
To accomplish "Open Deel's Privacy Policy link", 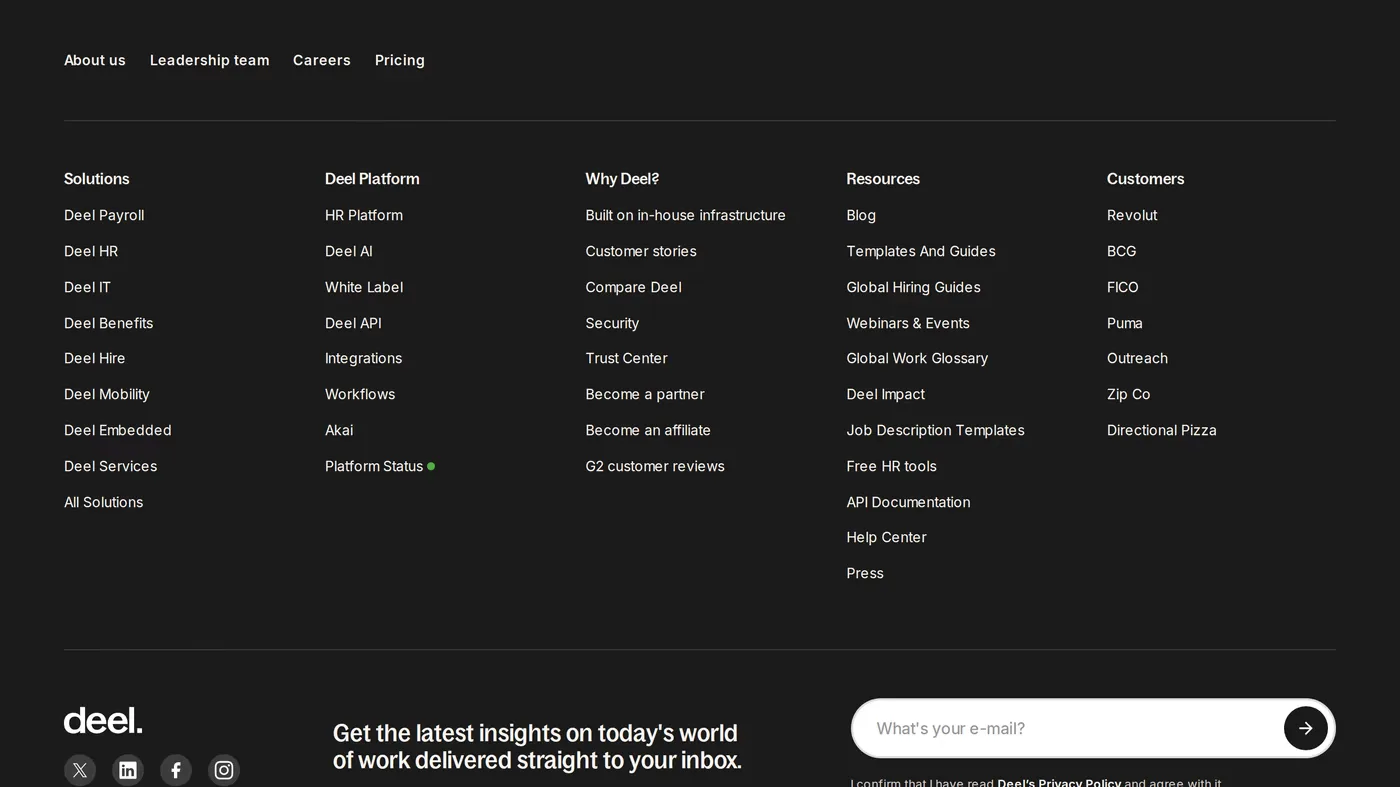I will pos(1059,782).
